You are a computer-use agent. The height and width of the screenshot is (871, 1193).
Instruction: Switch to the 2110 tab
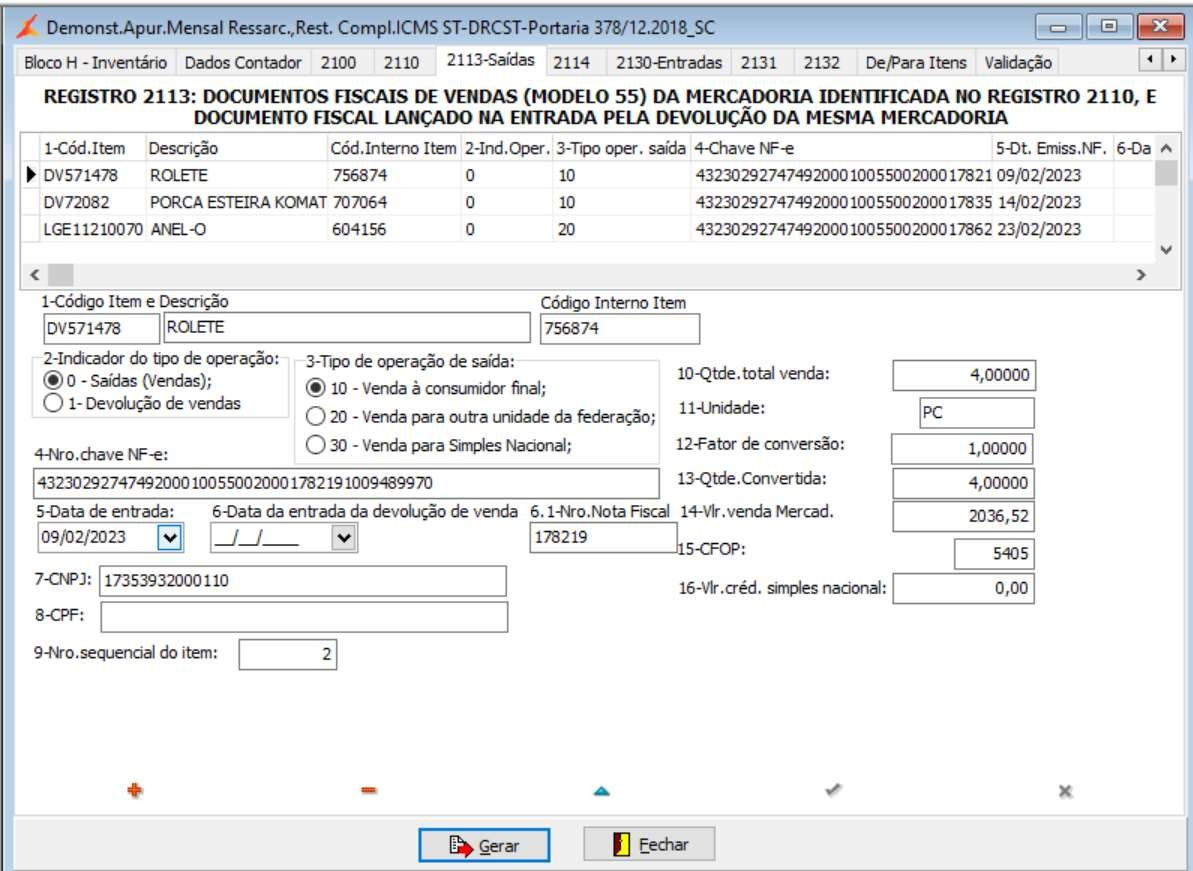click(401, 62)
